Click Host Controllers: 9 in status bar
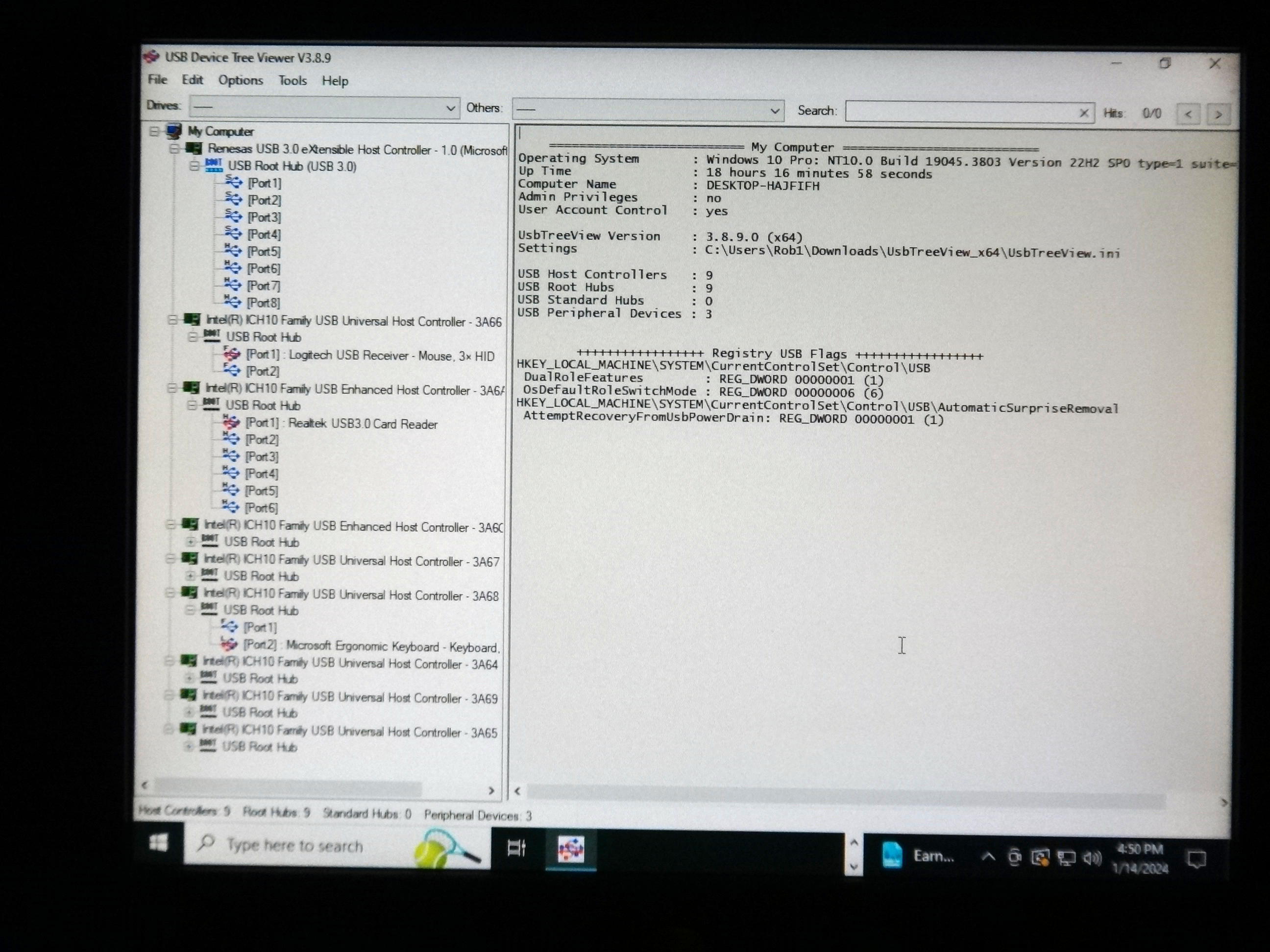 tap(184, 811)
